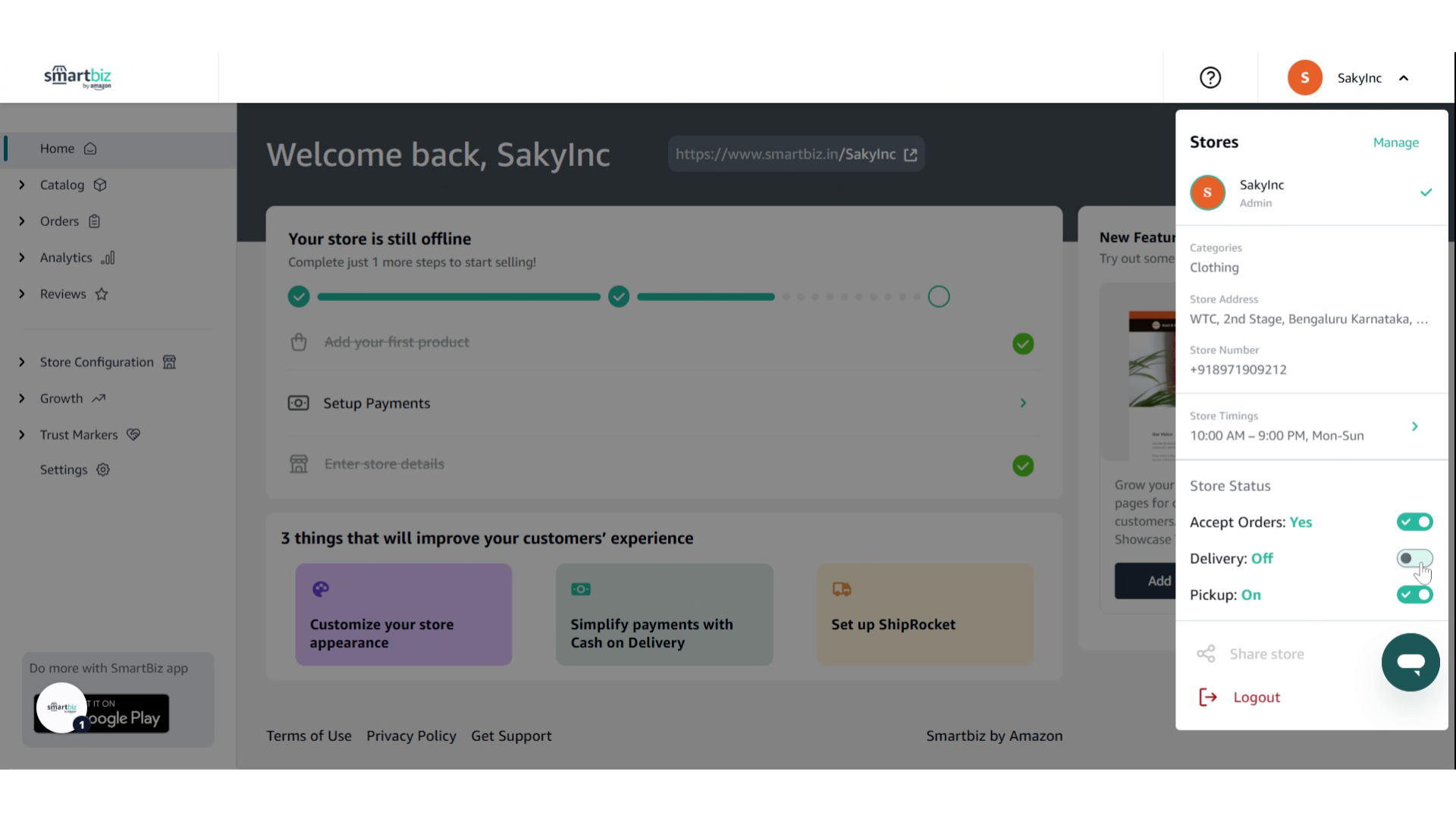
Task: Open Store Timings chevron arrow
Action: [1415, 426]
